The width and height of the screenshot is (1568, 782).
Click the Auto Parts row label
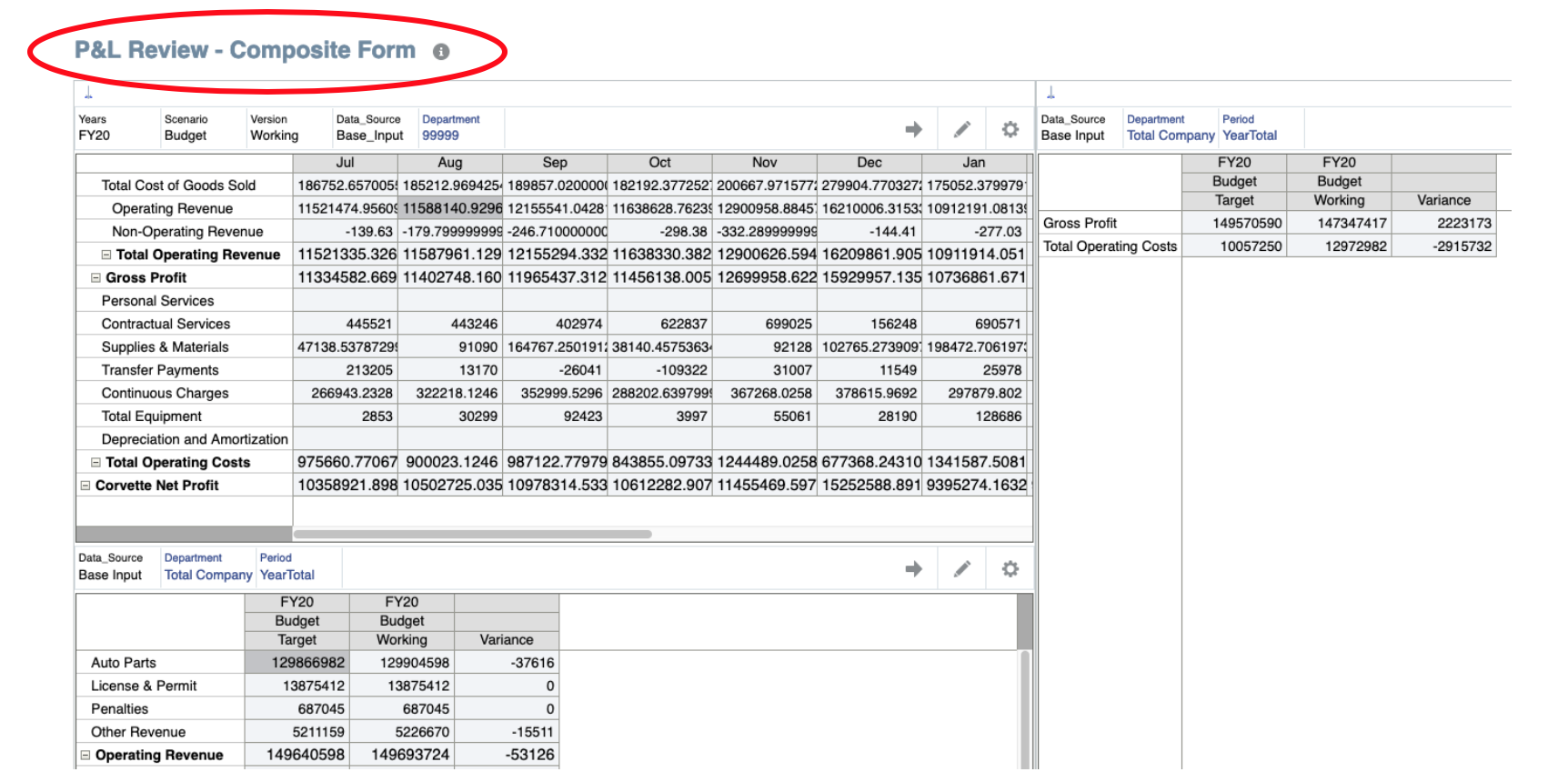(x=124, y=663)
